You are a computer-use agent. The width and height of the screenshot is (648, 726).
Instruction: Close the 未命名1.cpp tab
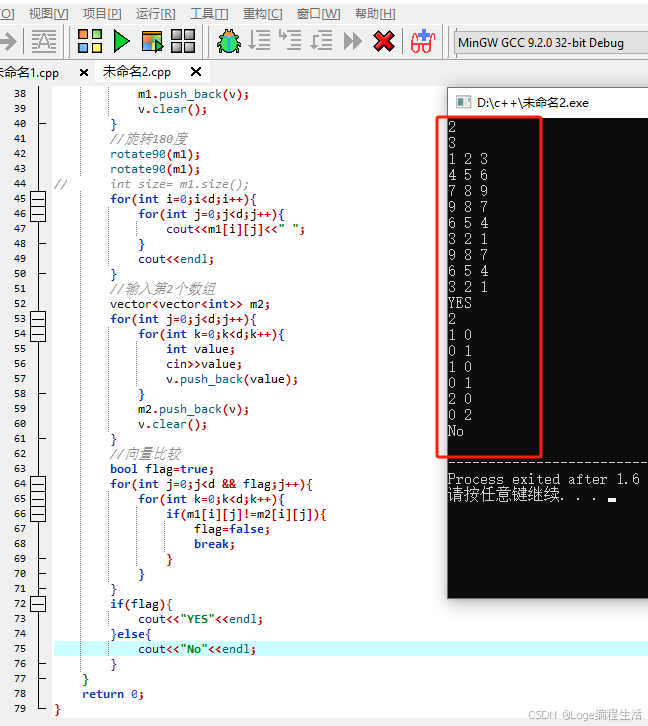coord(84,72)
